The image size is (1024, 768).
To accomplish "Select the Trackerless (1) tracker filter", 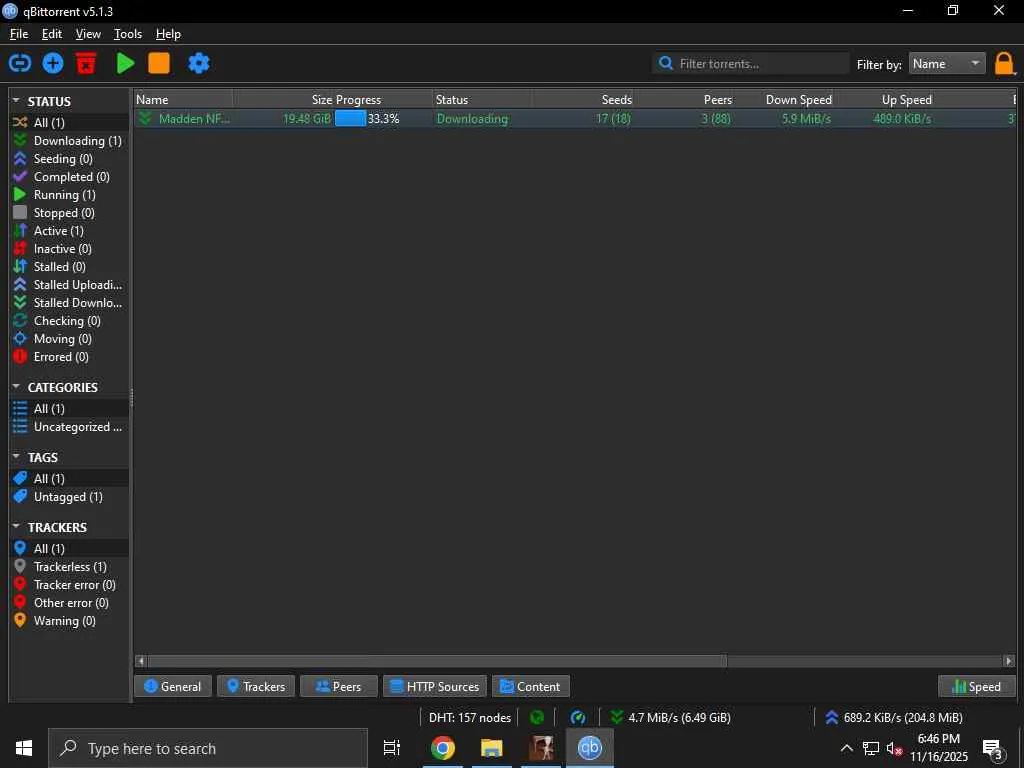I will (x=69, y=567).
